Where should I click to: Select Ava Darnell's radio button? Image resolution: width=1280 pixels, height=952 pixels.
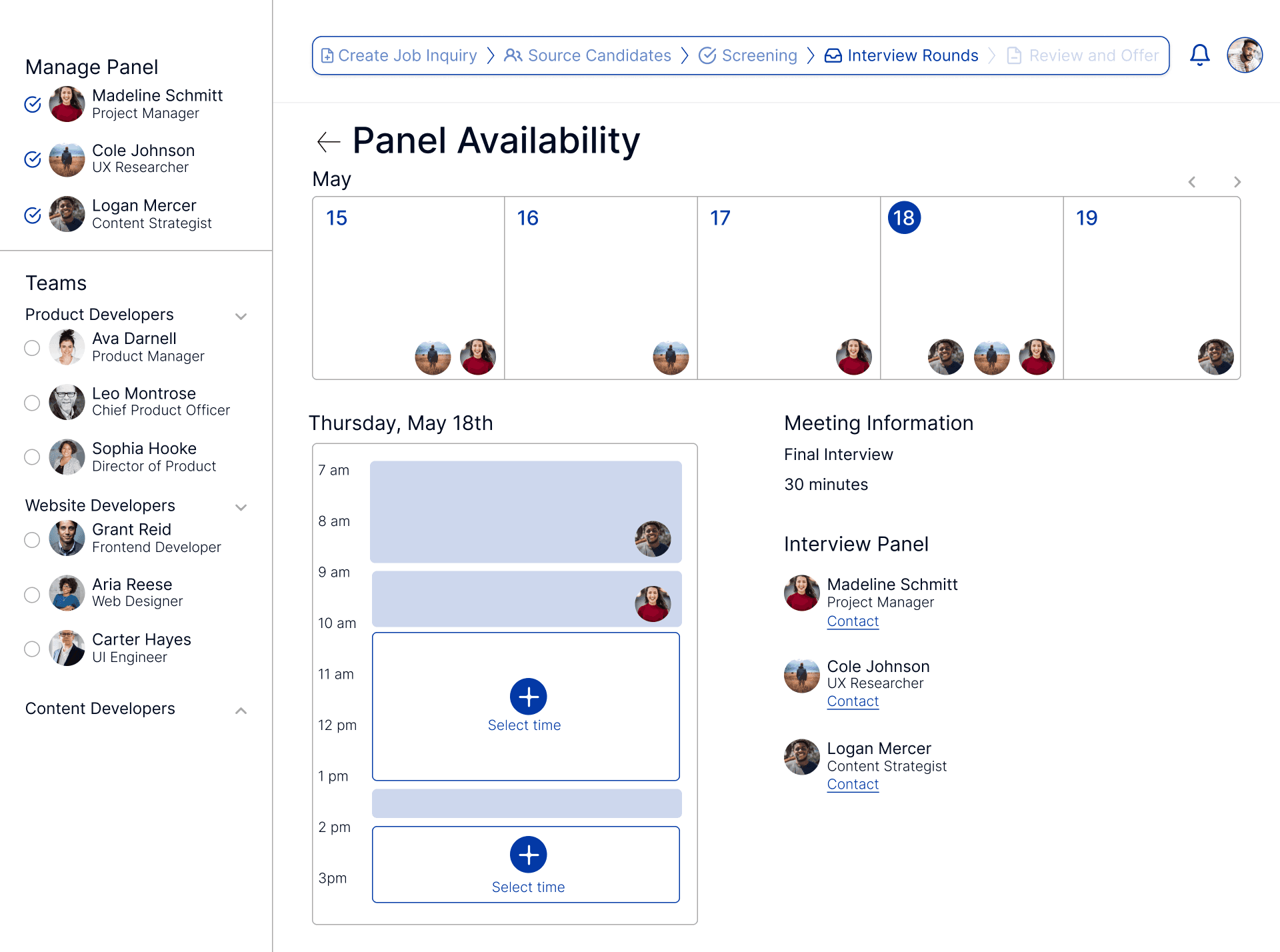(31, 347)
